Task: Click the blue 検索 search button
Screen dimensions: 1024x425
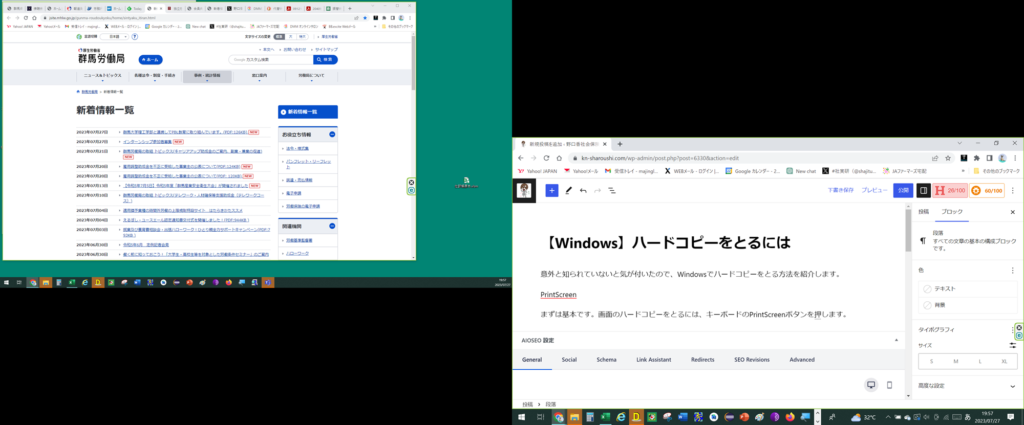Action: pos(325,59)
